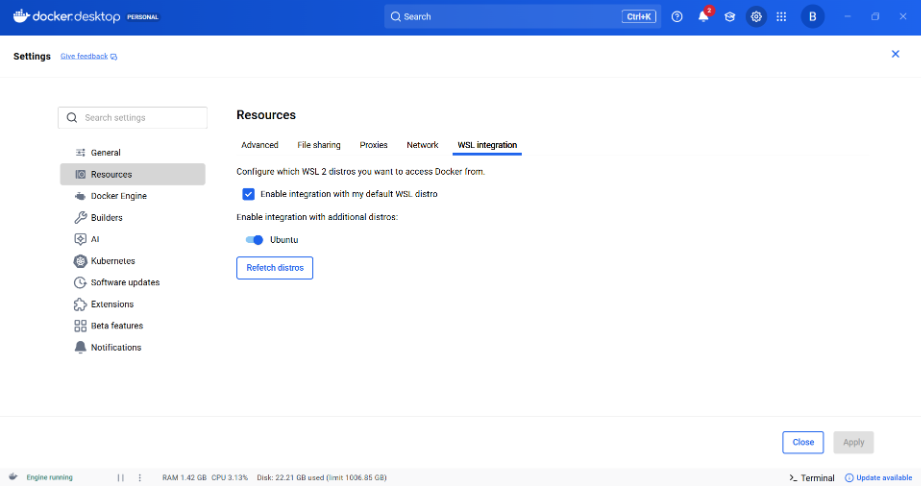The image size is (921, 486).
Task: Click the Refetch distros button
Action: click(275, 268)
